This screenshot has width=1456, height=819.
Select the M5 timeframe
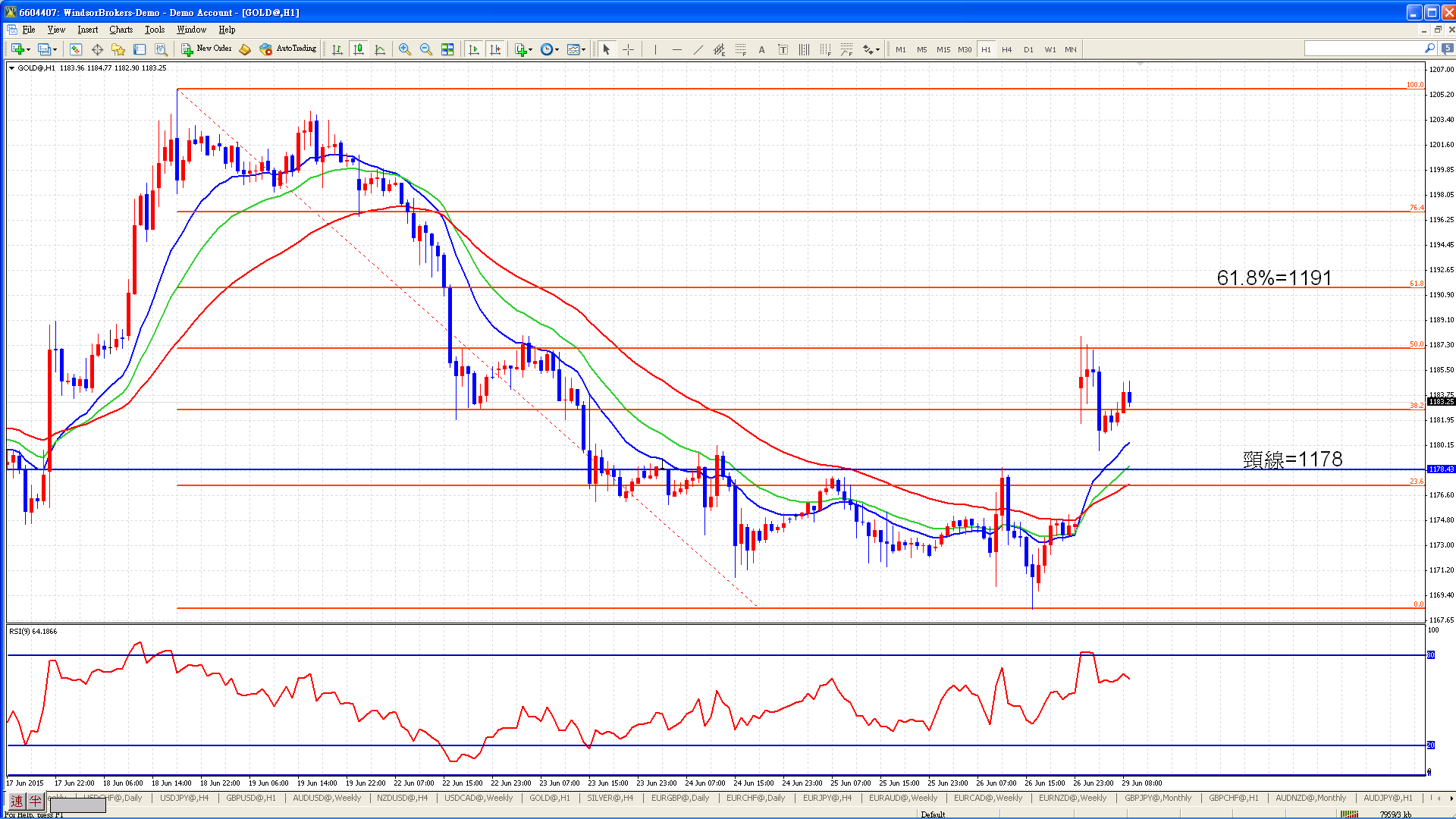click(x=922, y=49)
